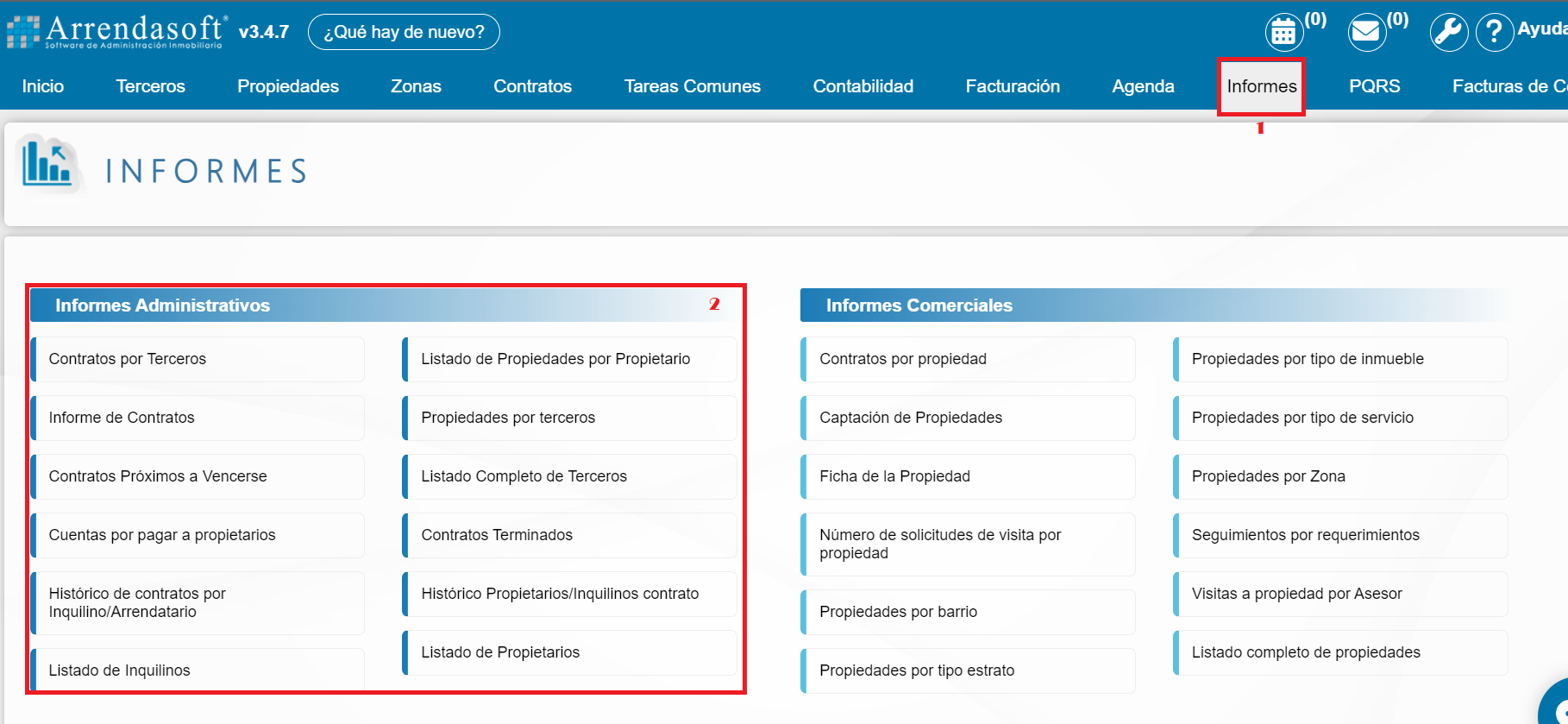The height and width of the screenshot is (724, 1568).
Task: Open the Informes menu tab
Action: click(1261, 86)
